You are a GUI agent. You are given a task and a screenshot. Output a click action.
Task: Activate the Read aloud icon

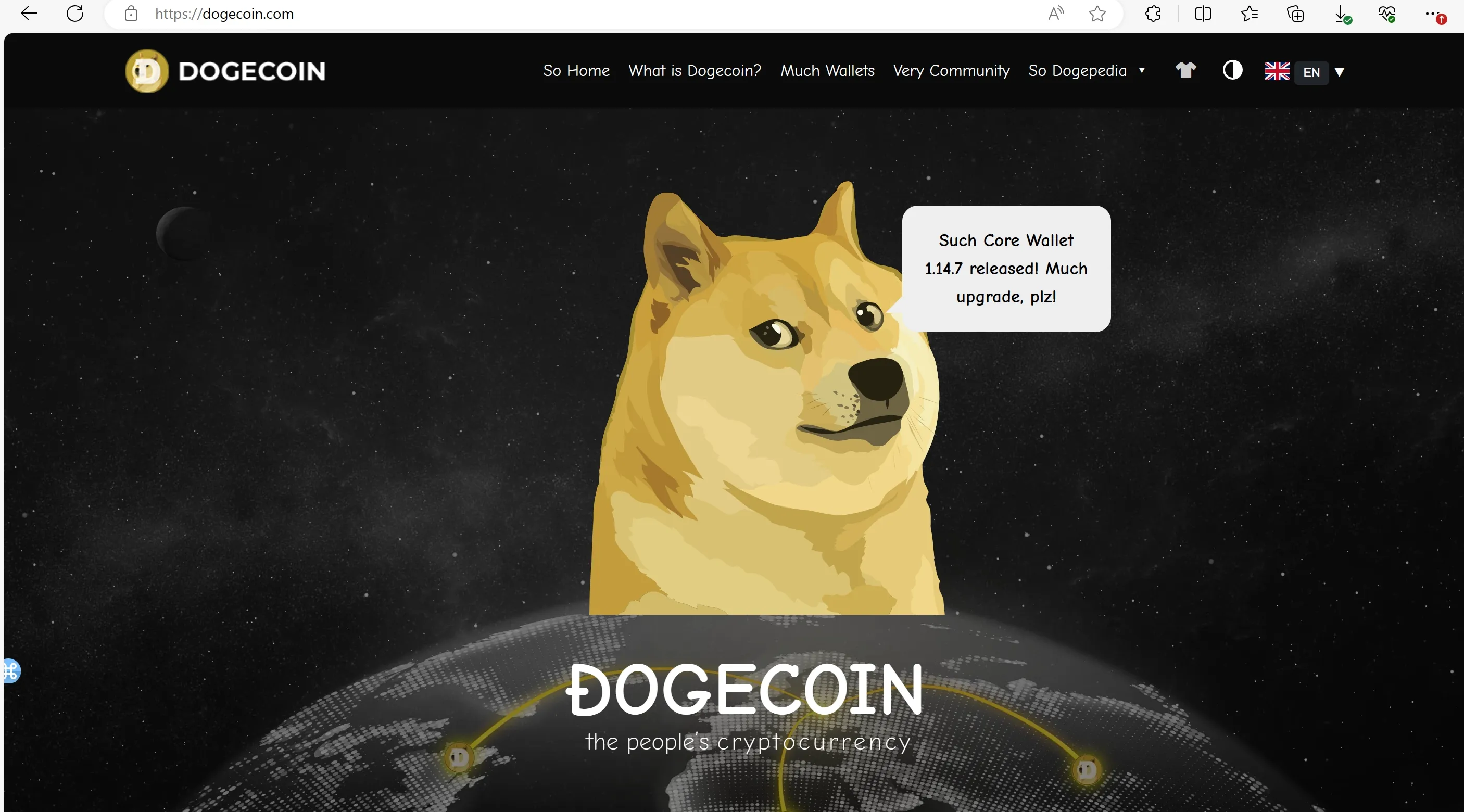(1056, 14)
